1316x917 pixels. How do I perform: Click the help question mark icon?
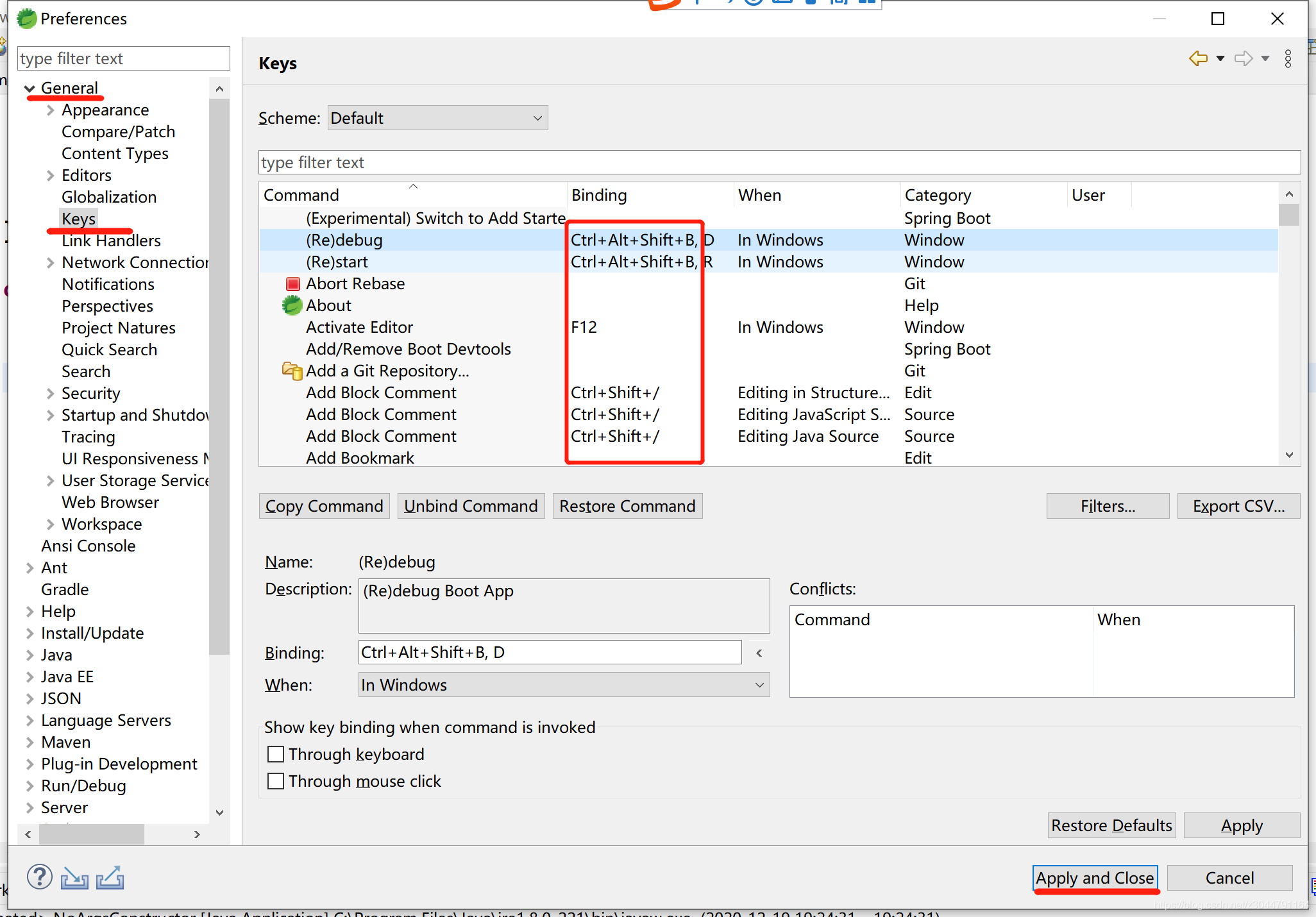(x=39, y=877)
